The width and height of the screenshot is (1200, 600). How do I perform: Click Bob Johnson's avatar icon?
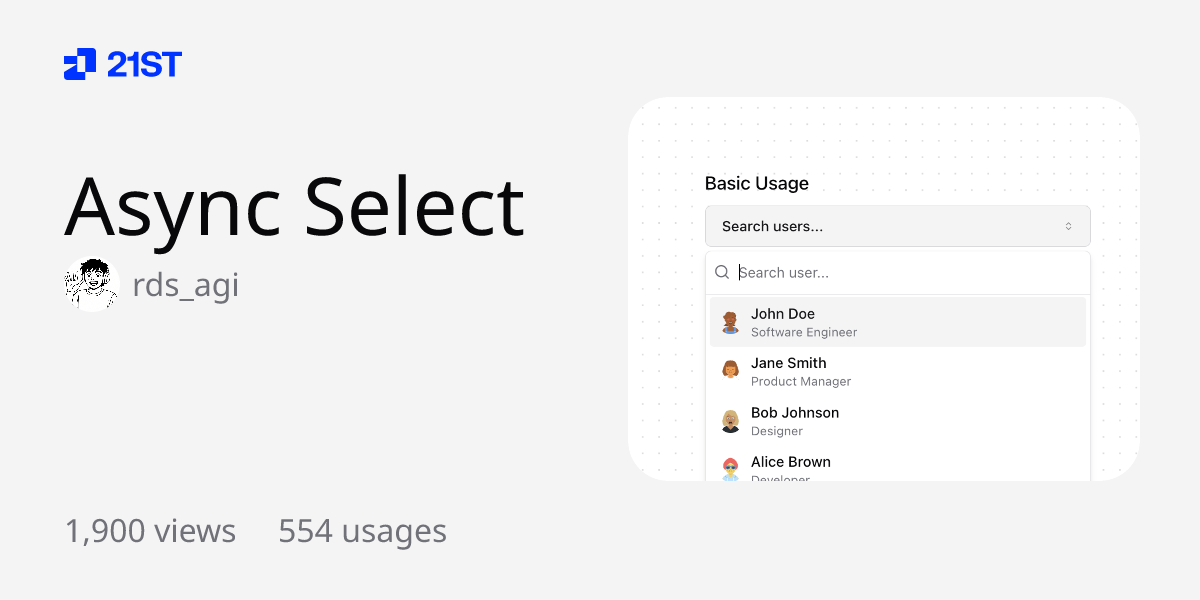tap(730, 421)
